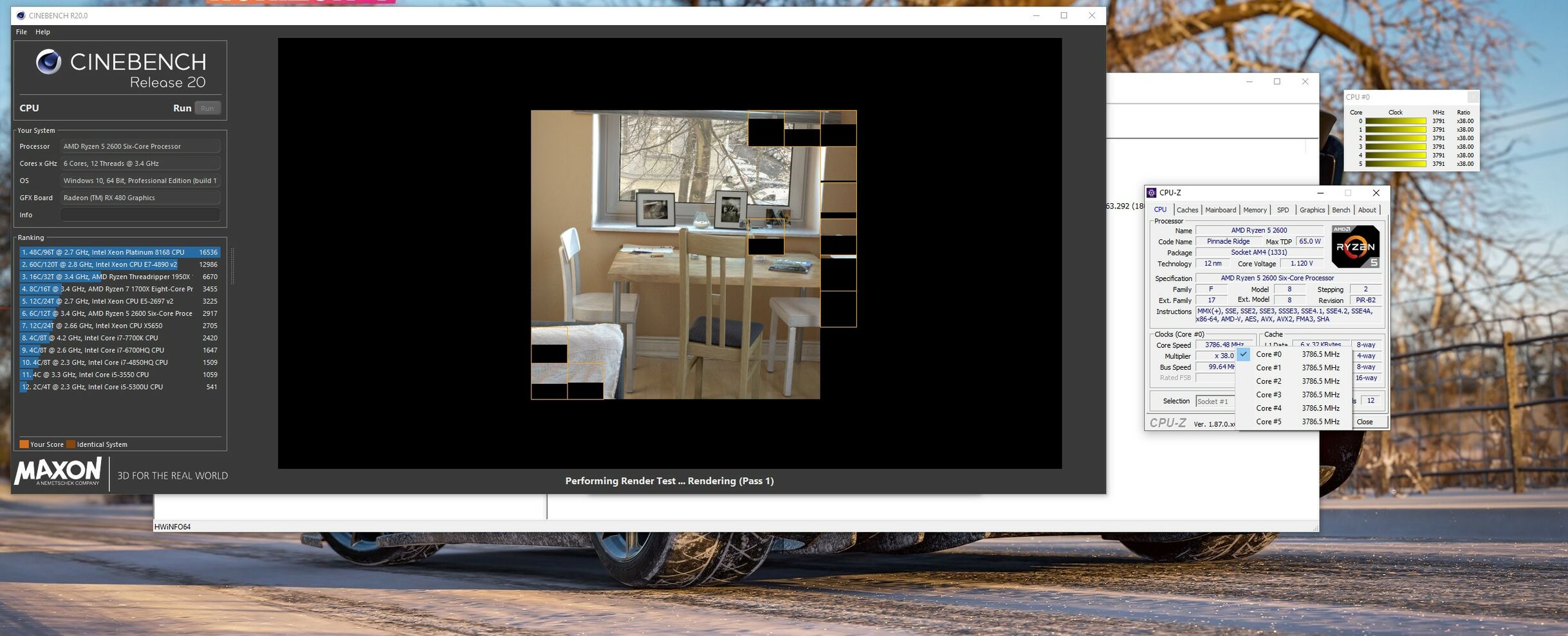
Task: Focus the Info field in Your System
Action: coord(140,215)
